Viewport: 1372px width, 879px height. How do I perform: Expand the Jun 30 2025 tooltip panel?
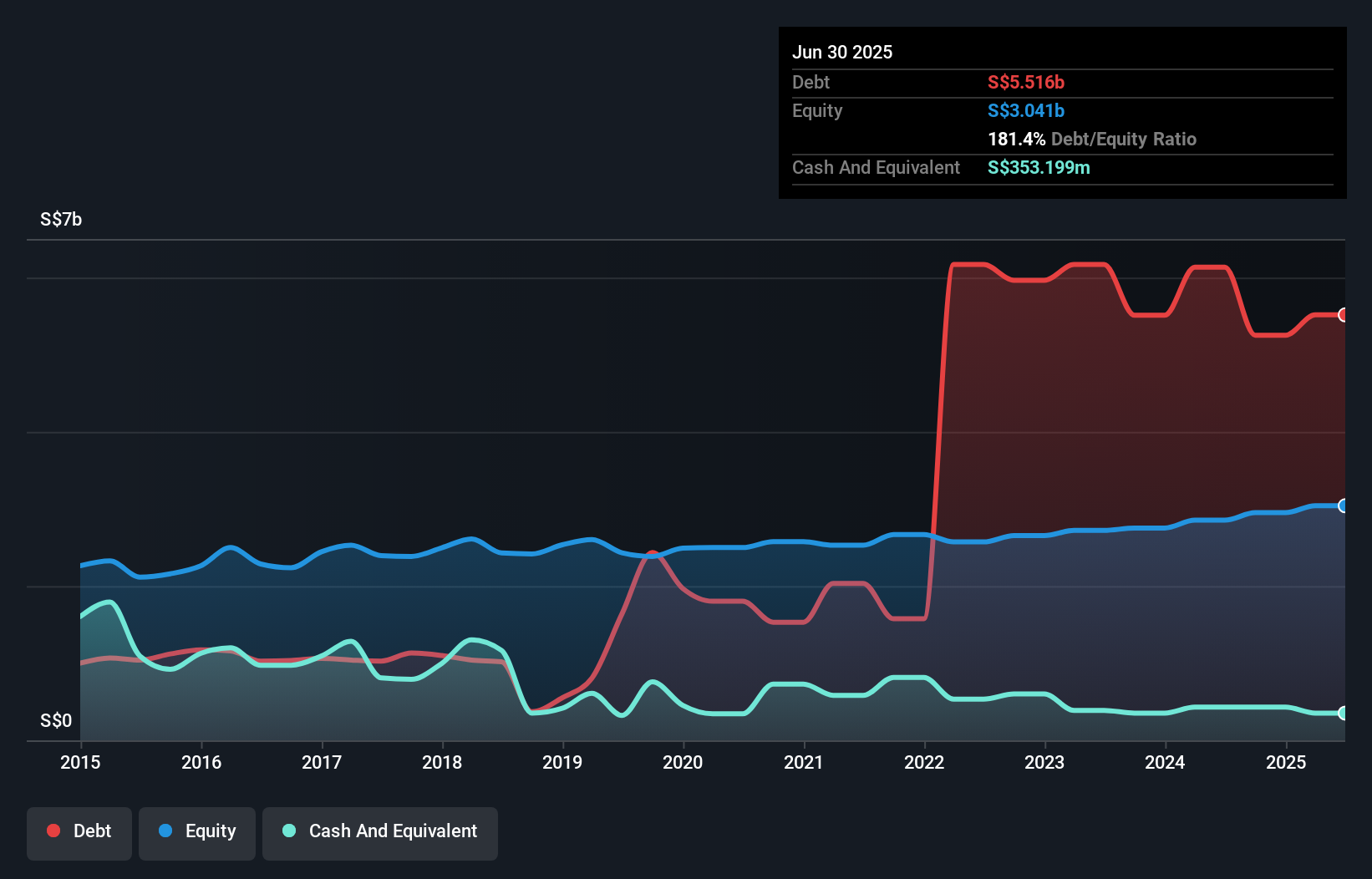(842, 52)
